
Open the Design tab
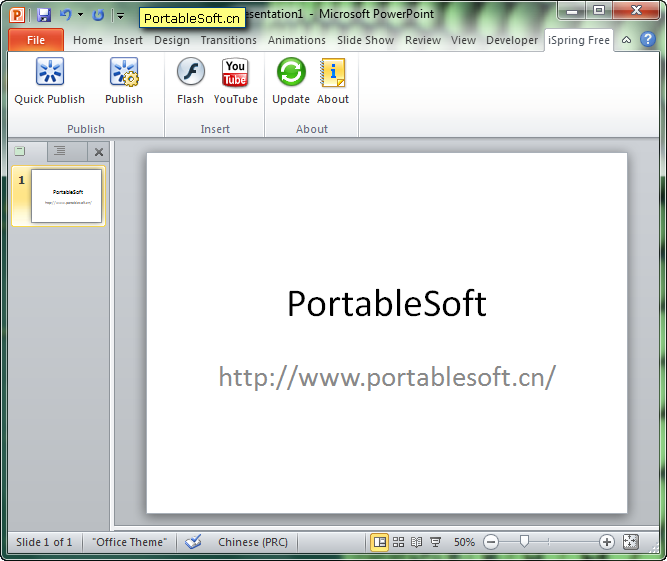172,40
